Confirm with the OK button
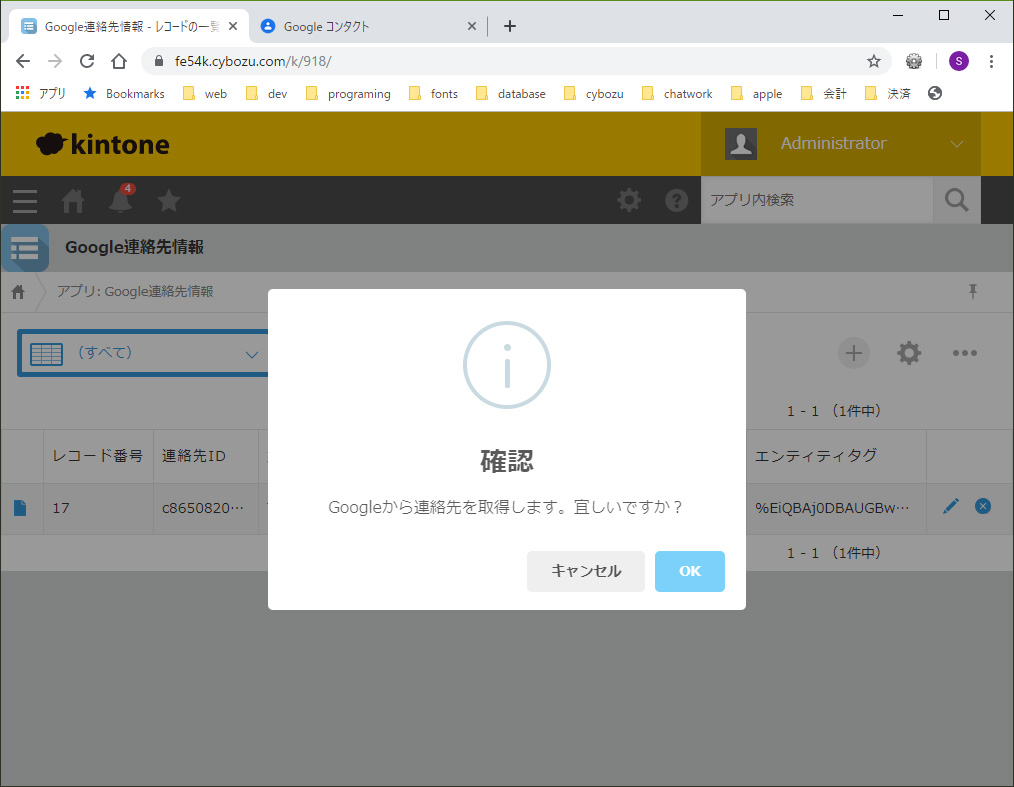This screenshot has width=1014, height=787. [689, 571]
